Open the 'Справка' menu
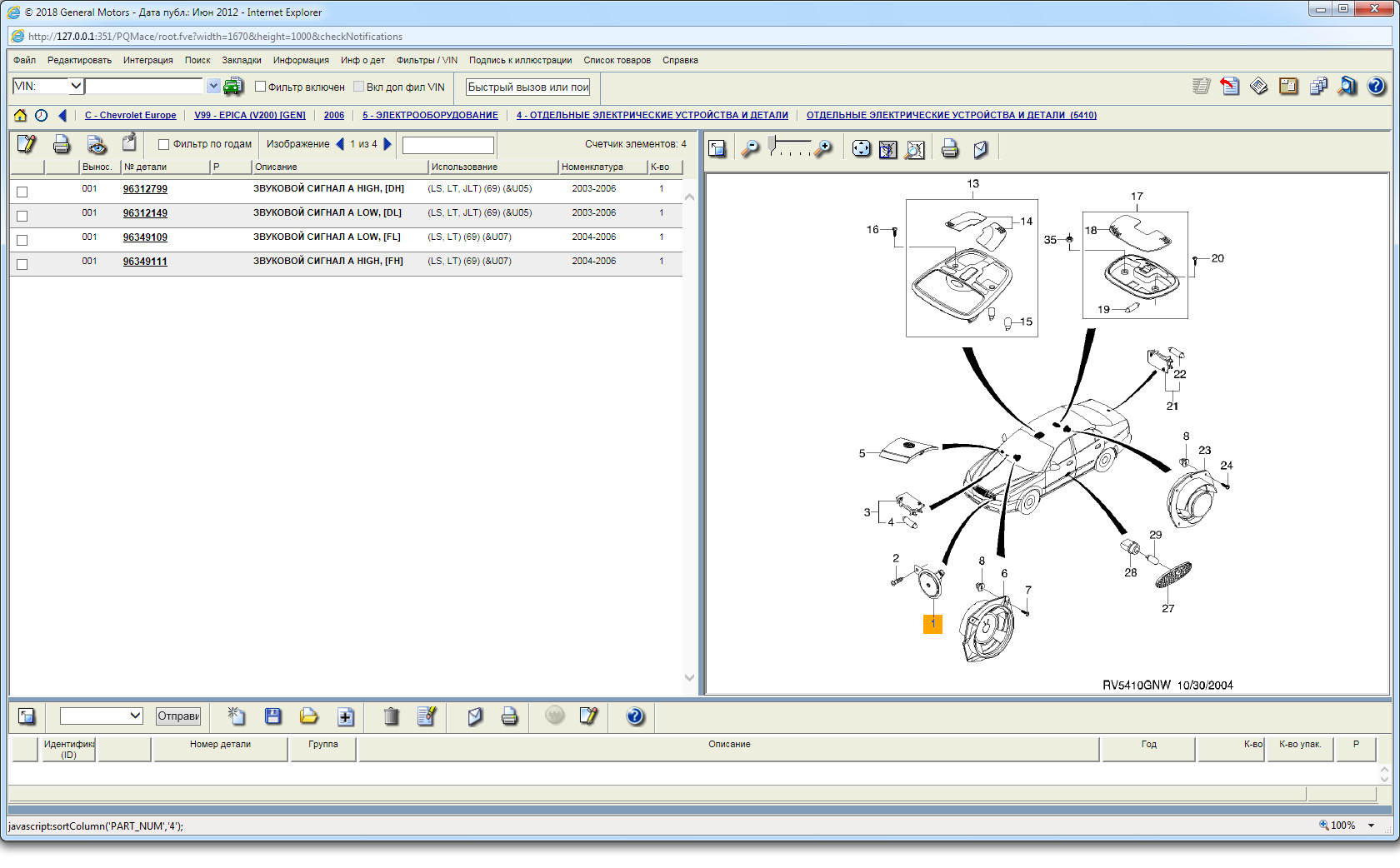1400x868 pixels. click(x=680, y=60)
